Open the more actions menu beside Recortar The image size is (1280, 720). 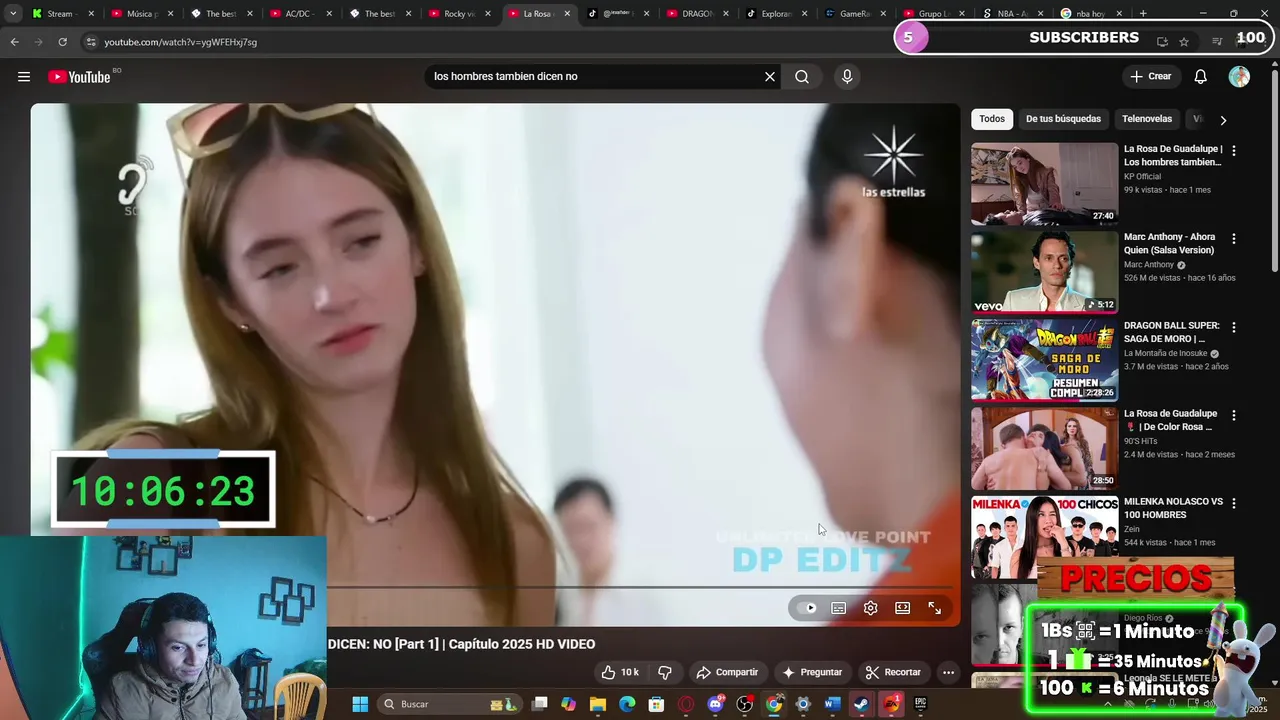(x=948, y=672)
